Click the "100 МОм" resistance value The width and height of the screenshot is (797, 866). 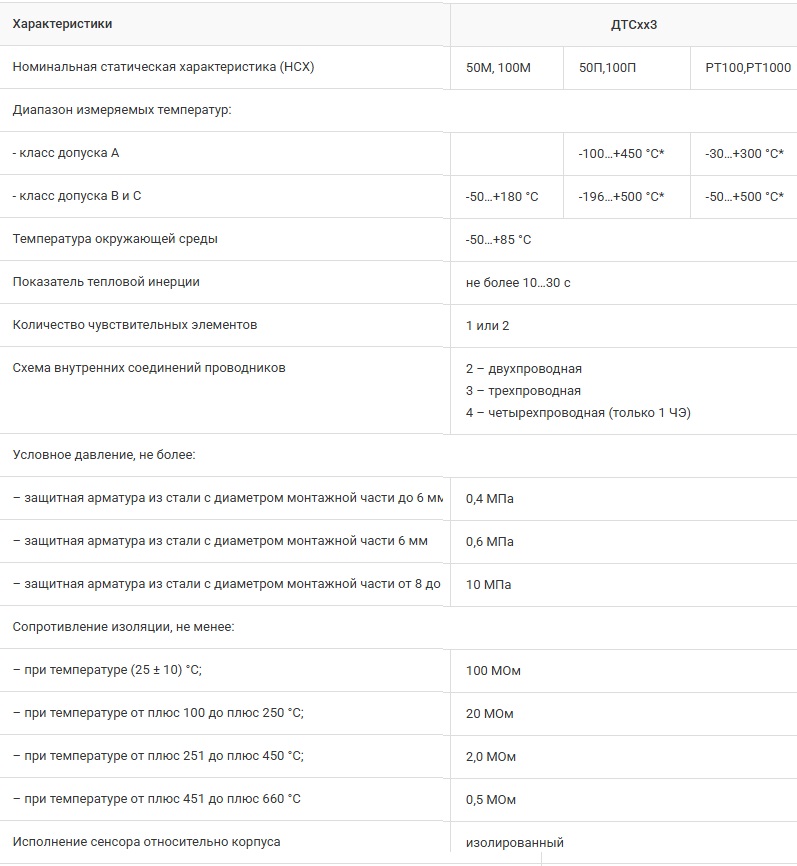(493, 670)
